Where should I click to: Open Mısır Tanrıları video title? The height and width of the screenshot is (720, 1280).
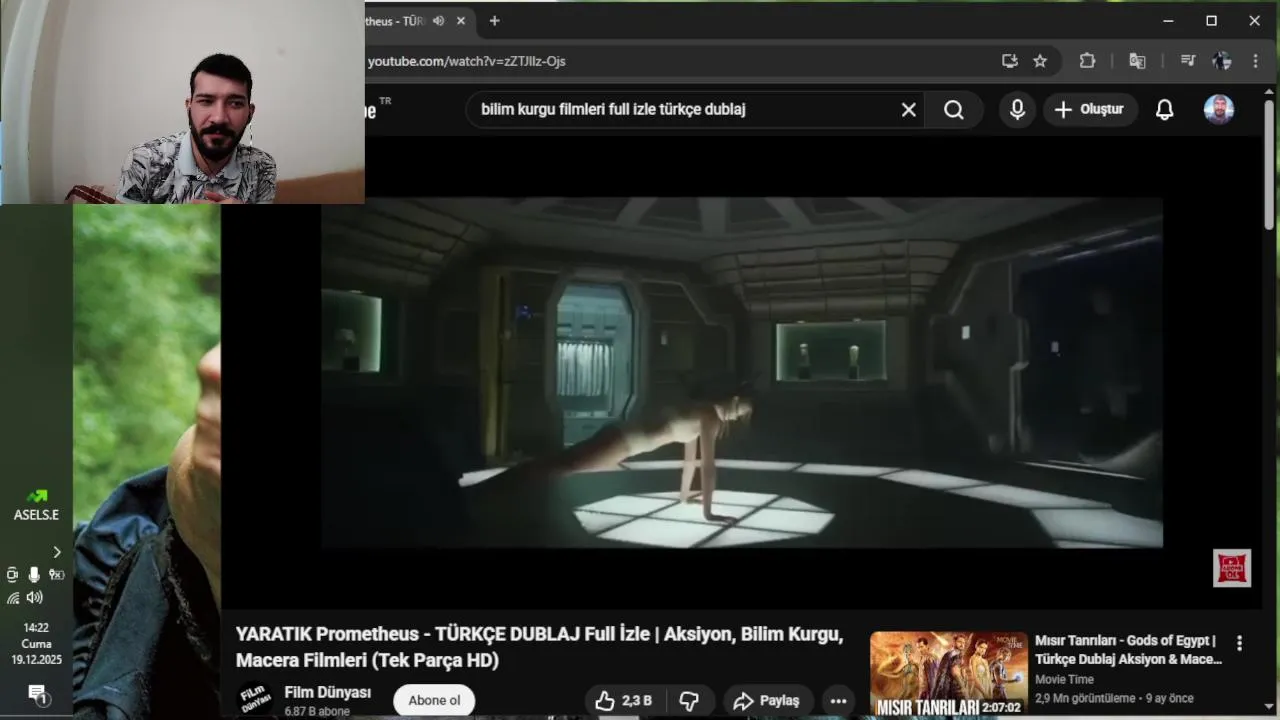(1128, 650)
